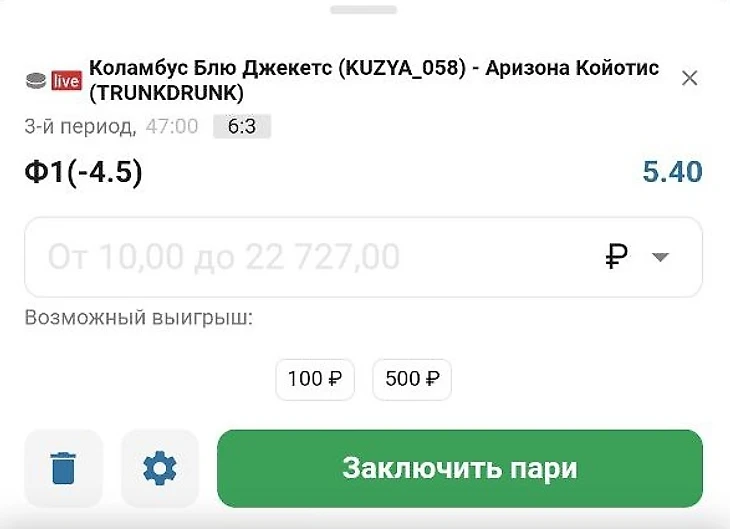
Task: Click the 3-й период text
Action: coord(80,127)
